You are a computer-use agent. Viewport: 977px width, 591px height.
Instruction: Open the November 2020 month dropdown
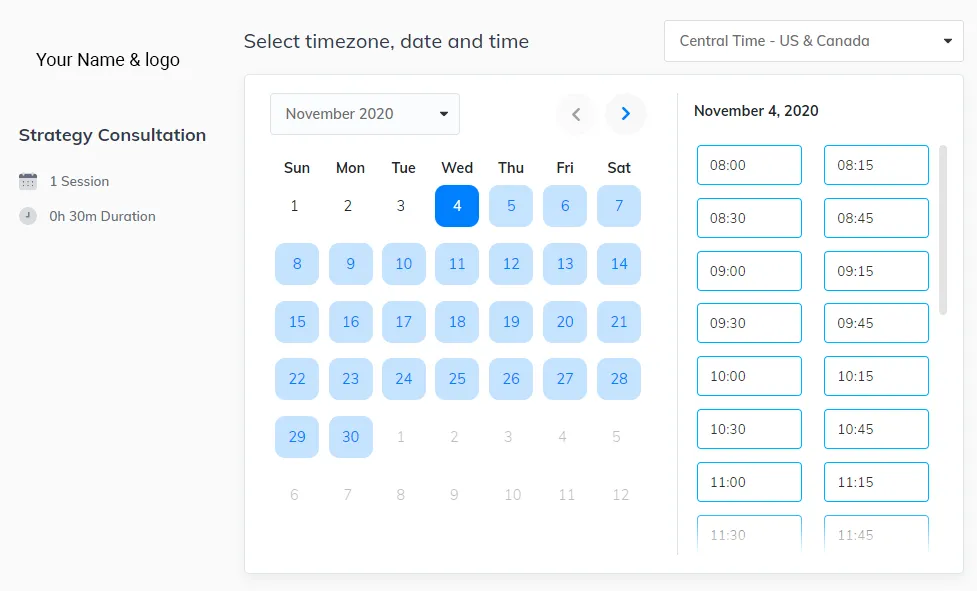[x=365, y=114]
